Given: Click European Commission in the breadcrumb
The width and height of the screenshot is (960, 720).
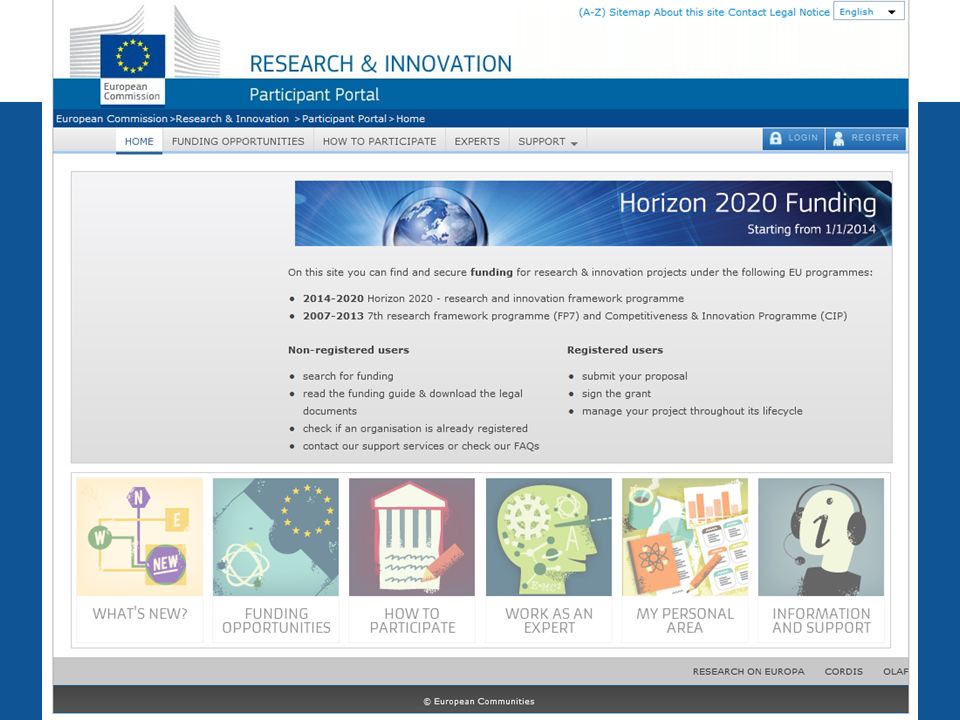Looking at the screenshot, I should click(x=111, y=119).
